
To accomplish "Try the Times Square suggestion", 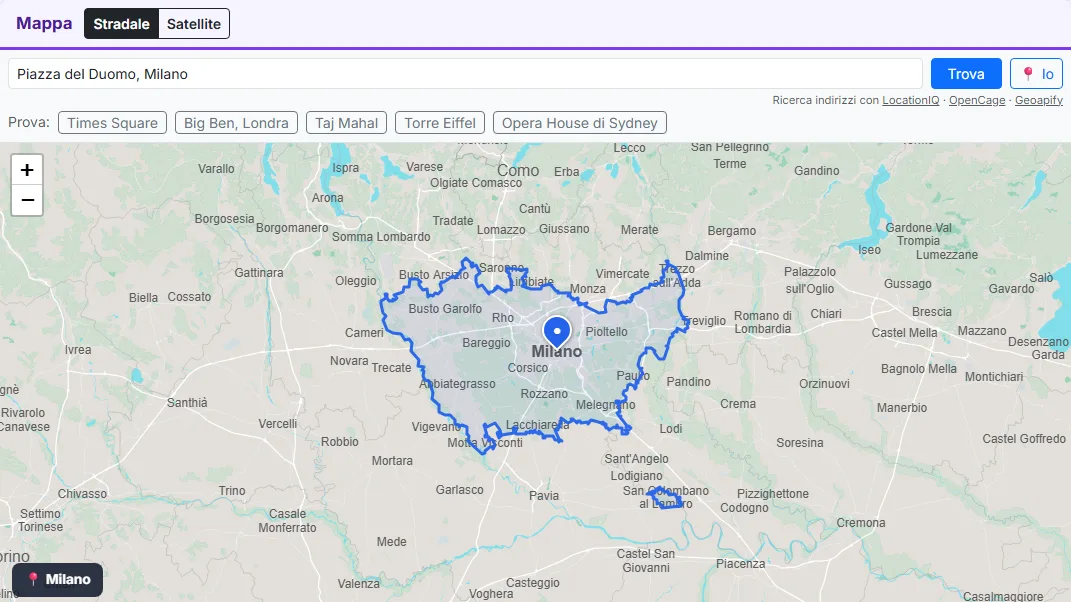I will (x=112, y=123).
